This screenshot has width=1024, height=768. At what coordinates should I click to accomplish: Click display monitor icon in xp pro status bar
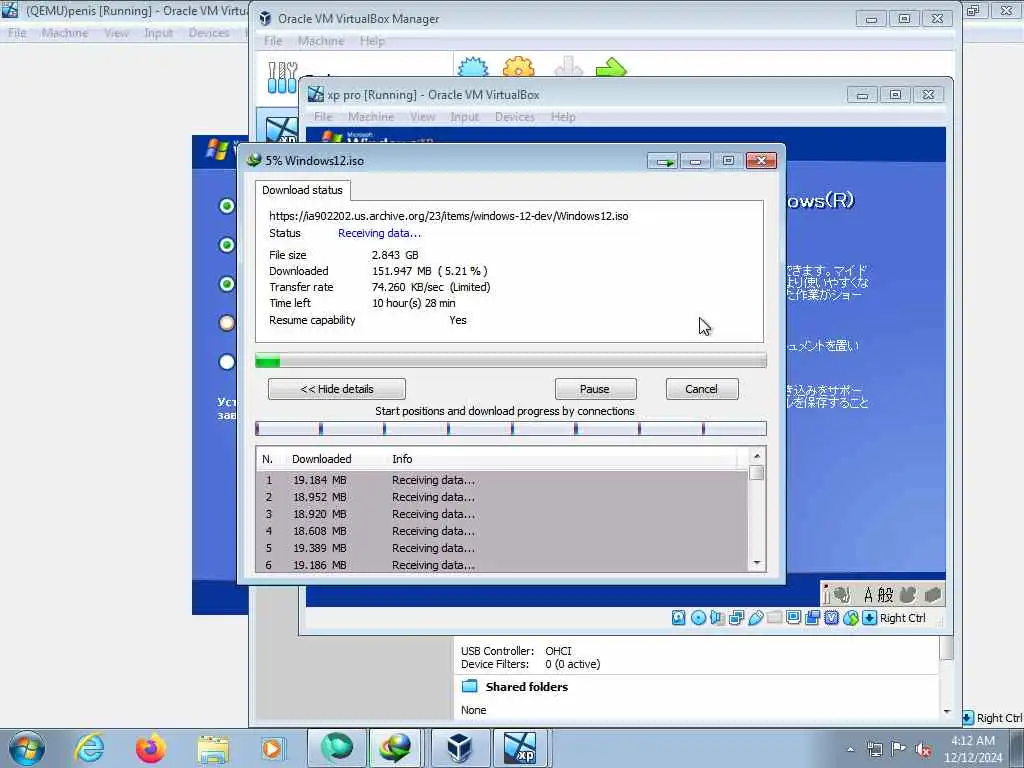[x=793, y=617]
